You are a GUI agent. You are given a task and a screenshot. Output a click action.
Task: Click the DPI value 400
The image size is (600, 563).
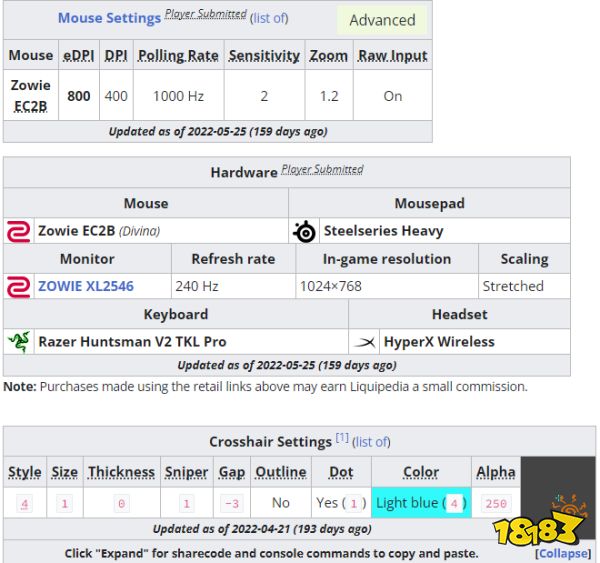coord(116,96)
